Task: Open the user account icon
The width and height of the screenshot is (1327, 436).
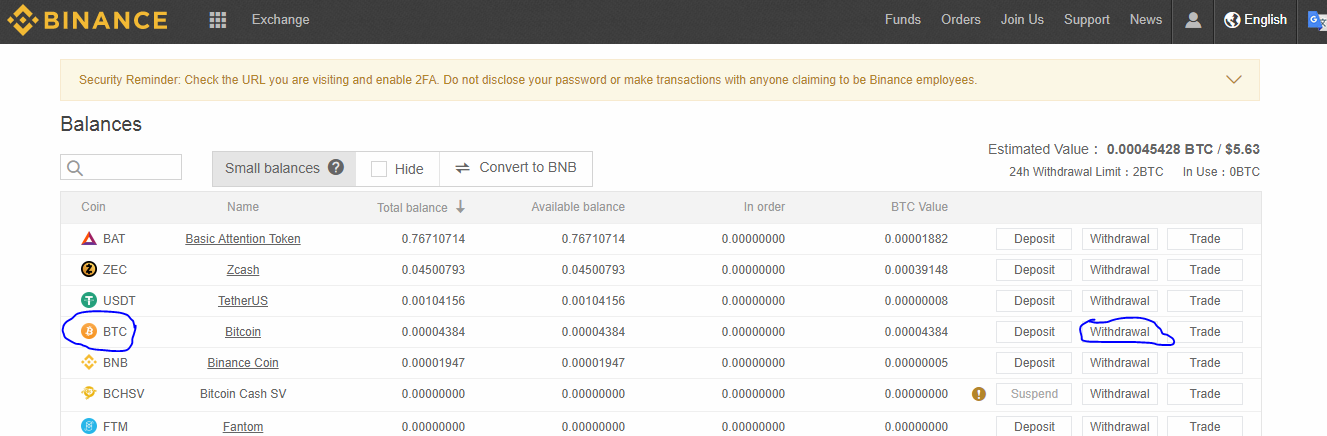Action: pyautogui.click(x=1193, y=20)
